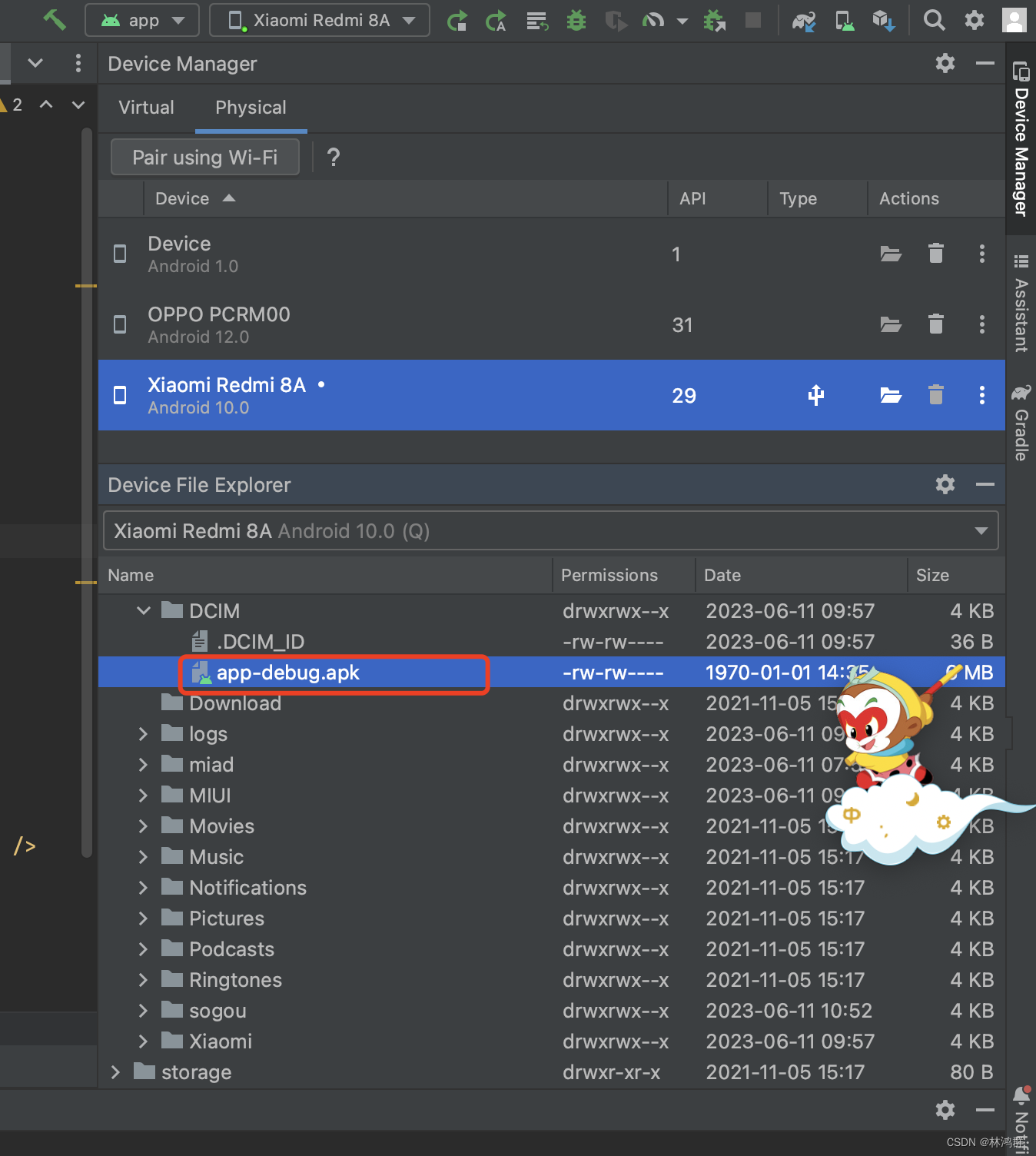Switch to the Virtual tab
This screenshot has width=1036, height=1156.
pos(146,108)
